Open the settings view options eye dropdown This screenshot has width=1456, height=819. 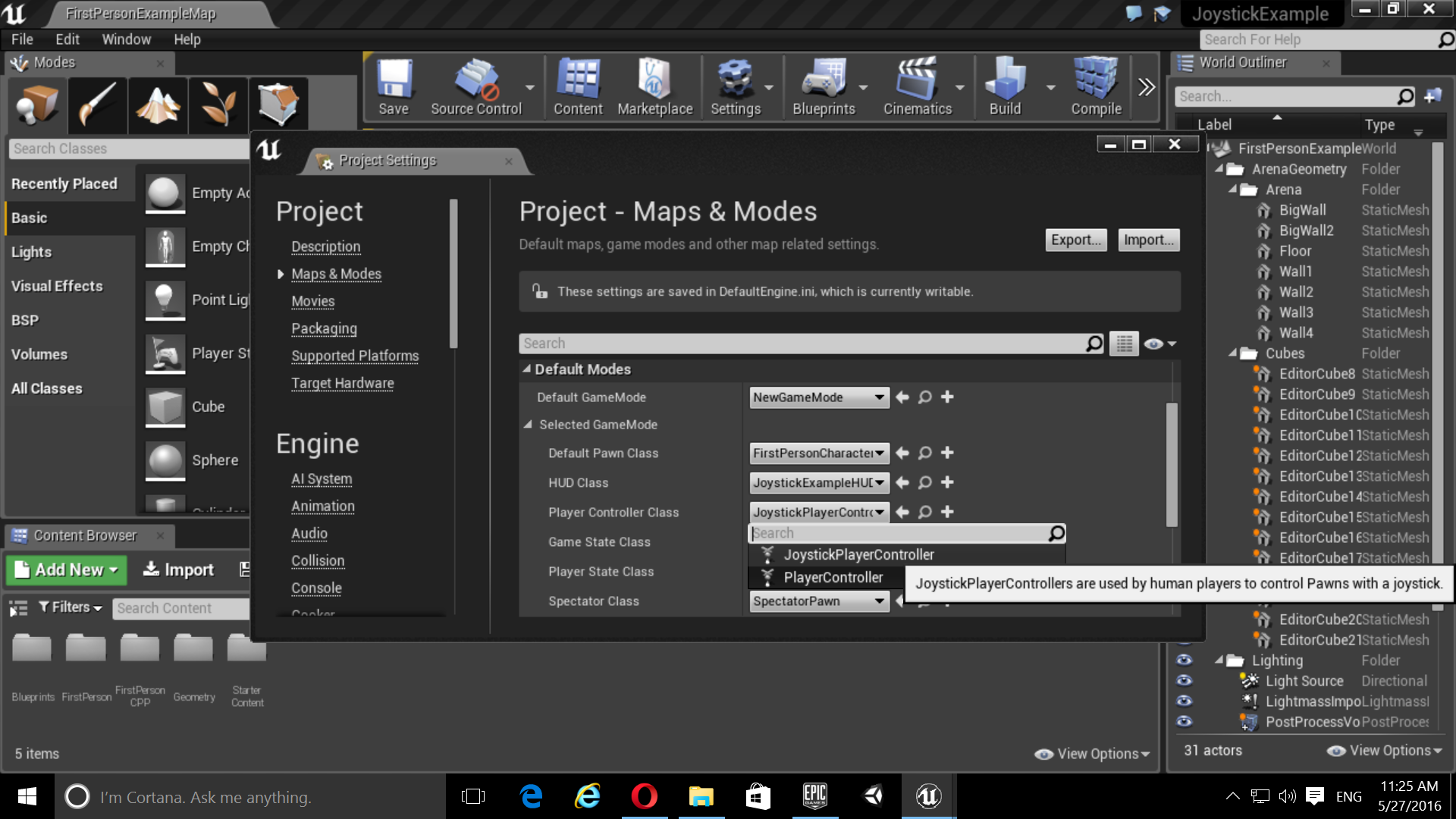1160,344
